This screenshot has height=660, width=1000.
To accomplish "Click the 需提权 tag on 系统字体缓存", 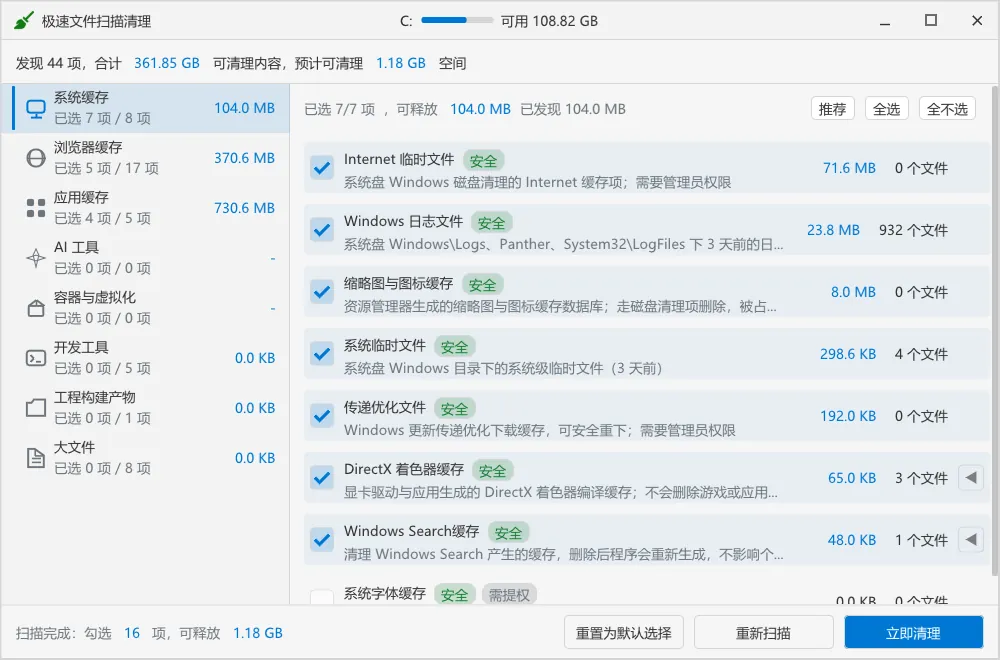I will [509, 595].
